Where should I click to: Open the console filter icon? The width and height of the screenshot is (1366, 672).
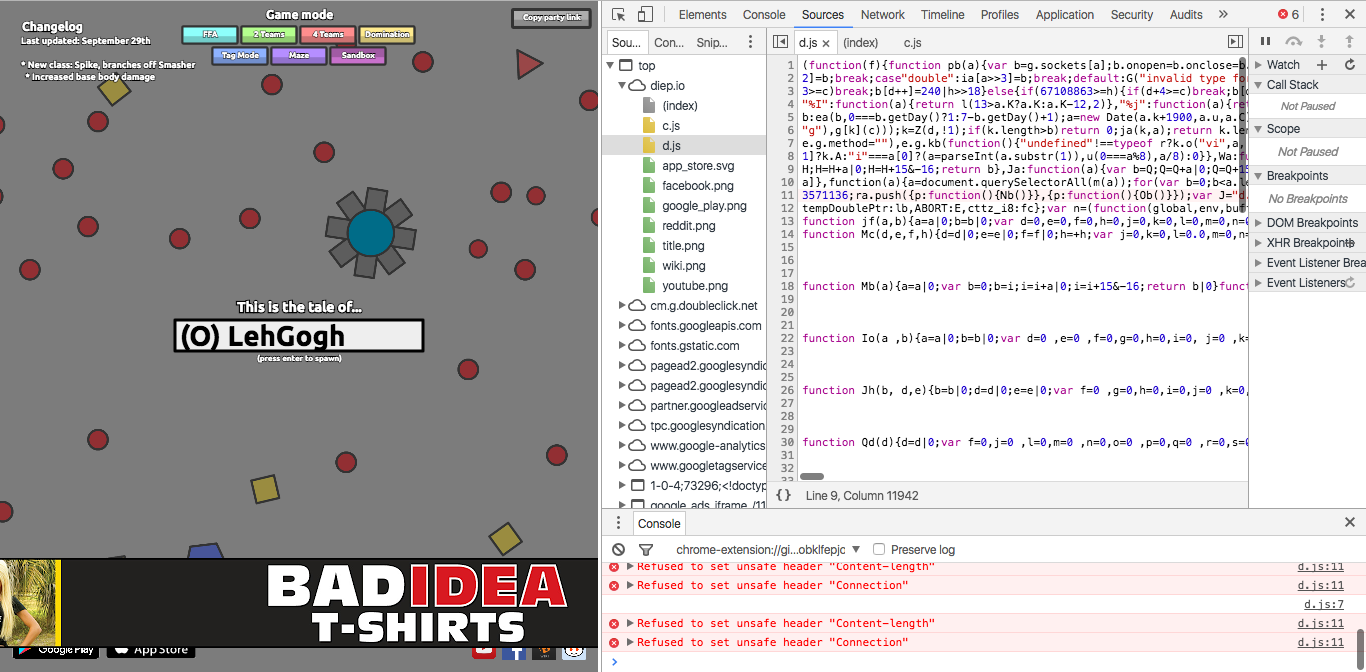[x=644, y=549]
